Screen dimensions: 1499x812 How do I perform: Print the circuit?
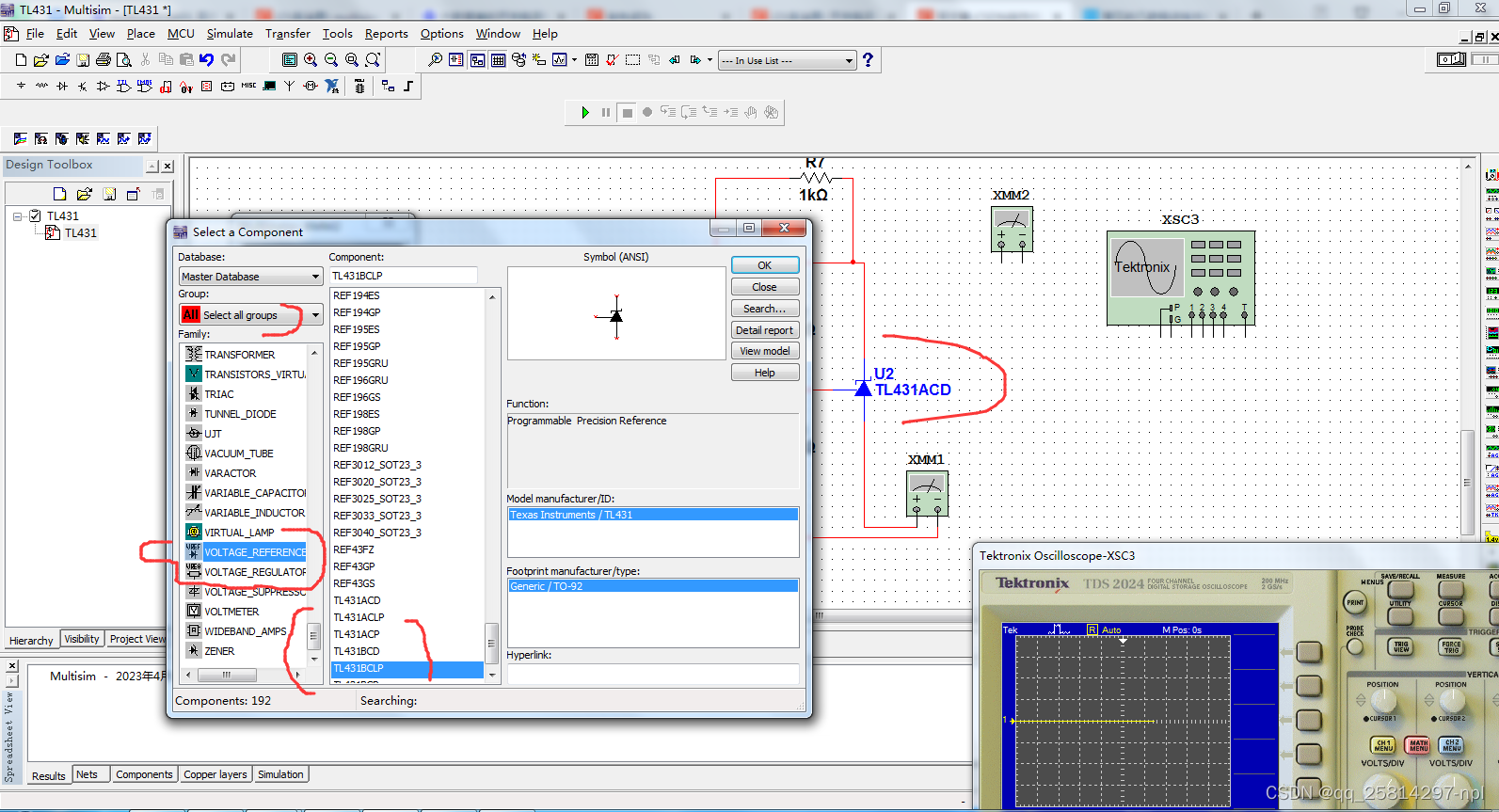tap(104, 59)
